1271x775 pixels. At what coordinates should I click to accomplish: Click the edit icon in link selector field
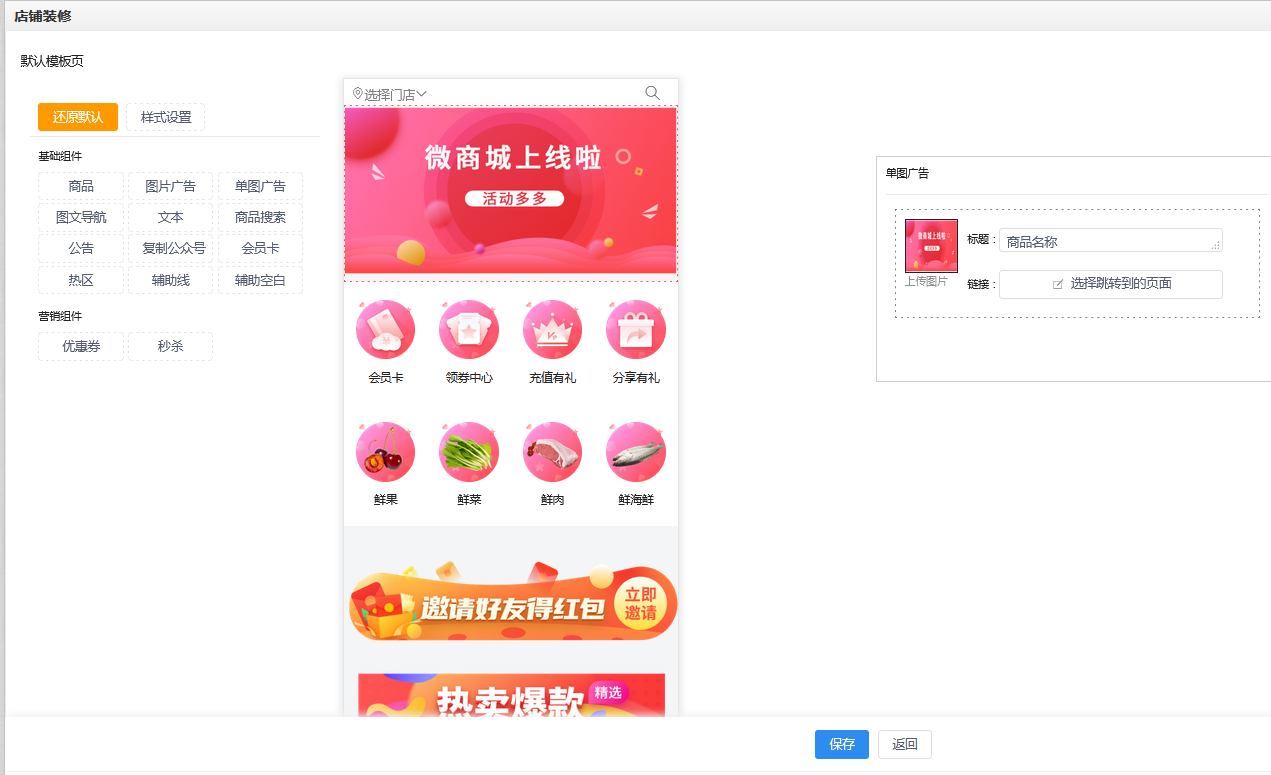(1058, 284)
